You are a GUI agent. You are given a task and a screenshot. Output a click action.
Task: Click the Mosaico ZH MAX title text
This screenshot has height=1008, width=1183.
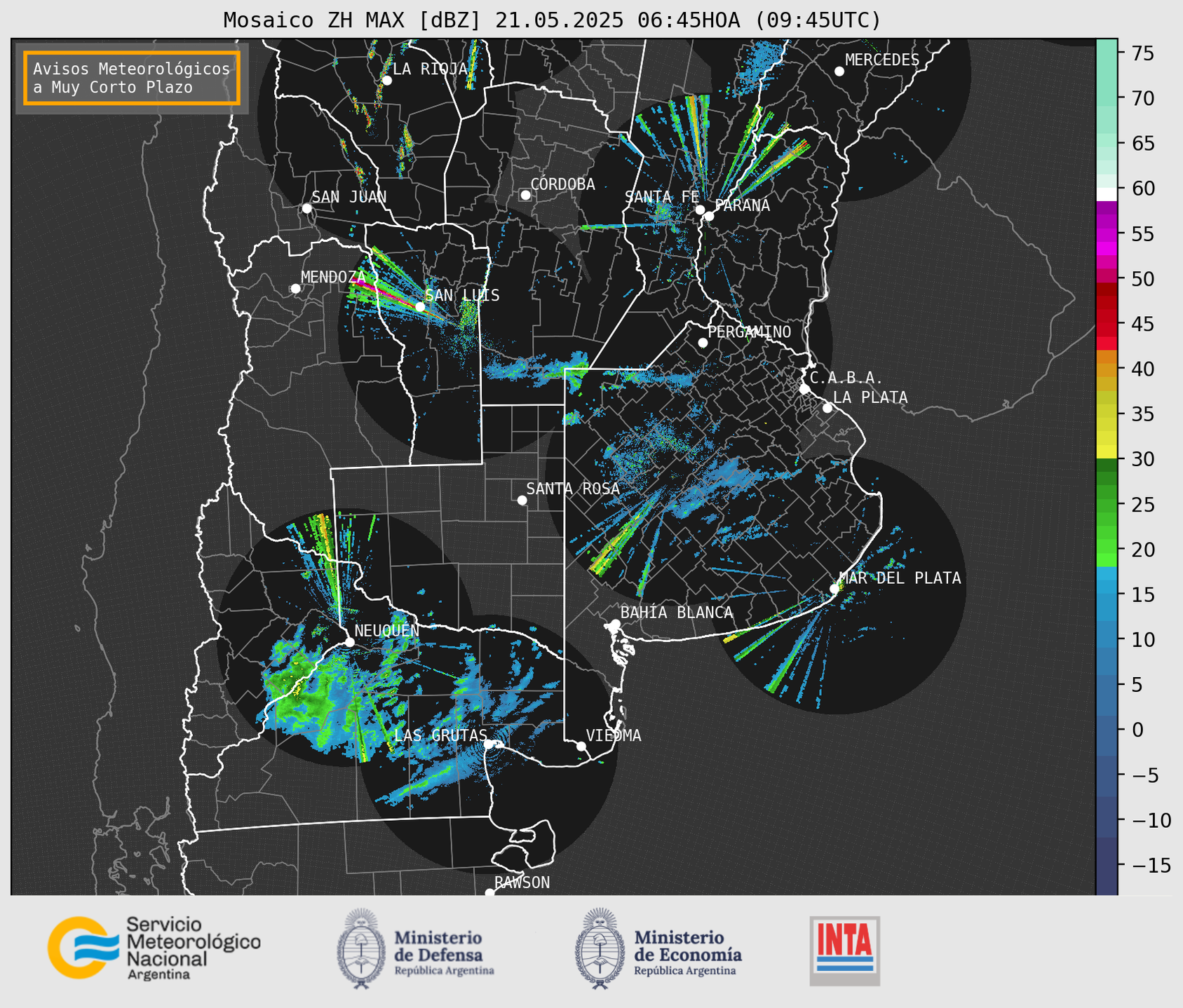tap(552, 20)
